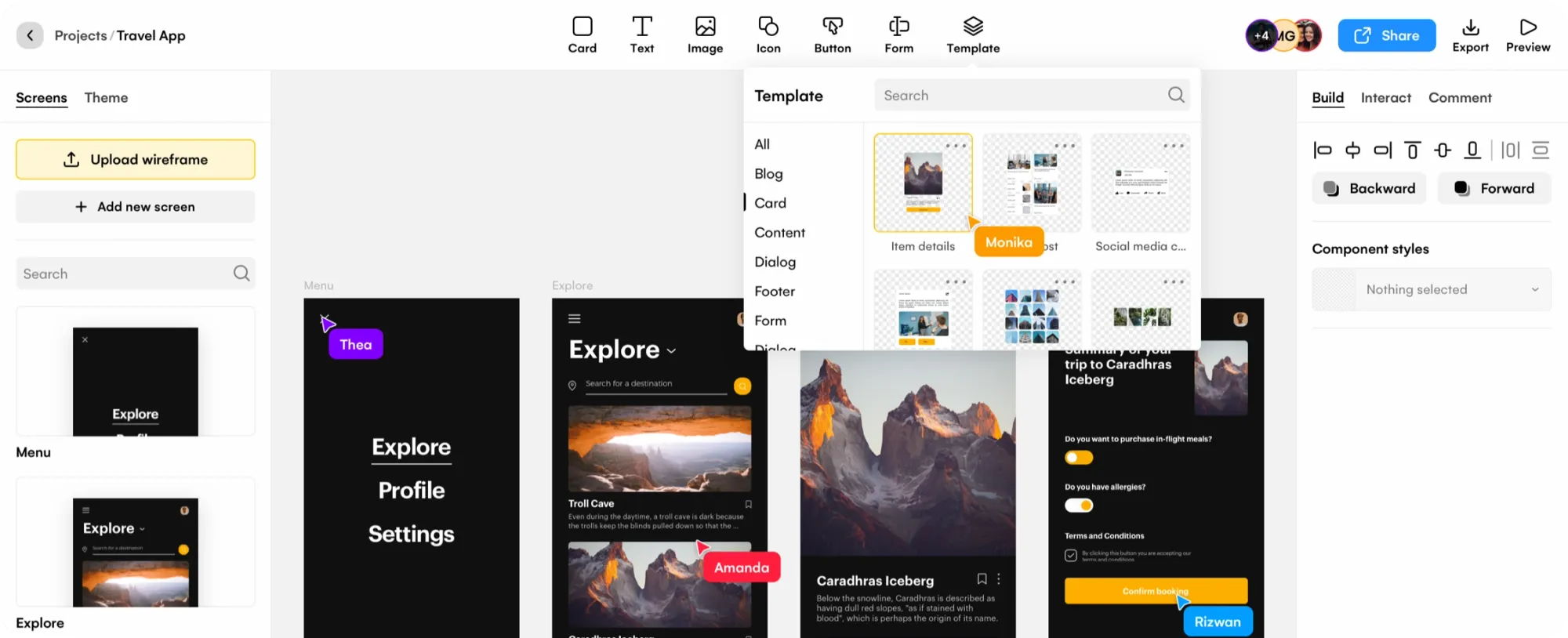Choose the Image tool in the toolbar

[705, 35]
